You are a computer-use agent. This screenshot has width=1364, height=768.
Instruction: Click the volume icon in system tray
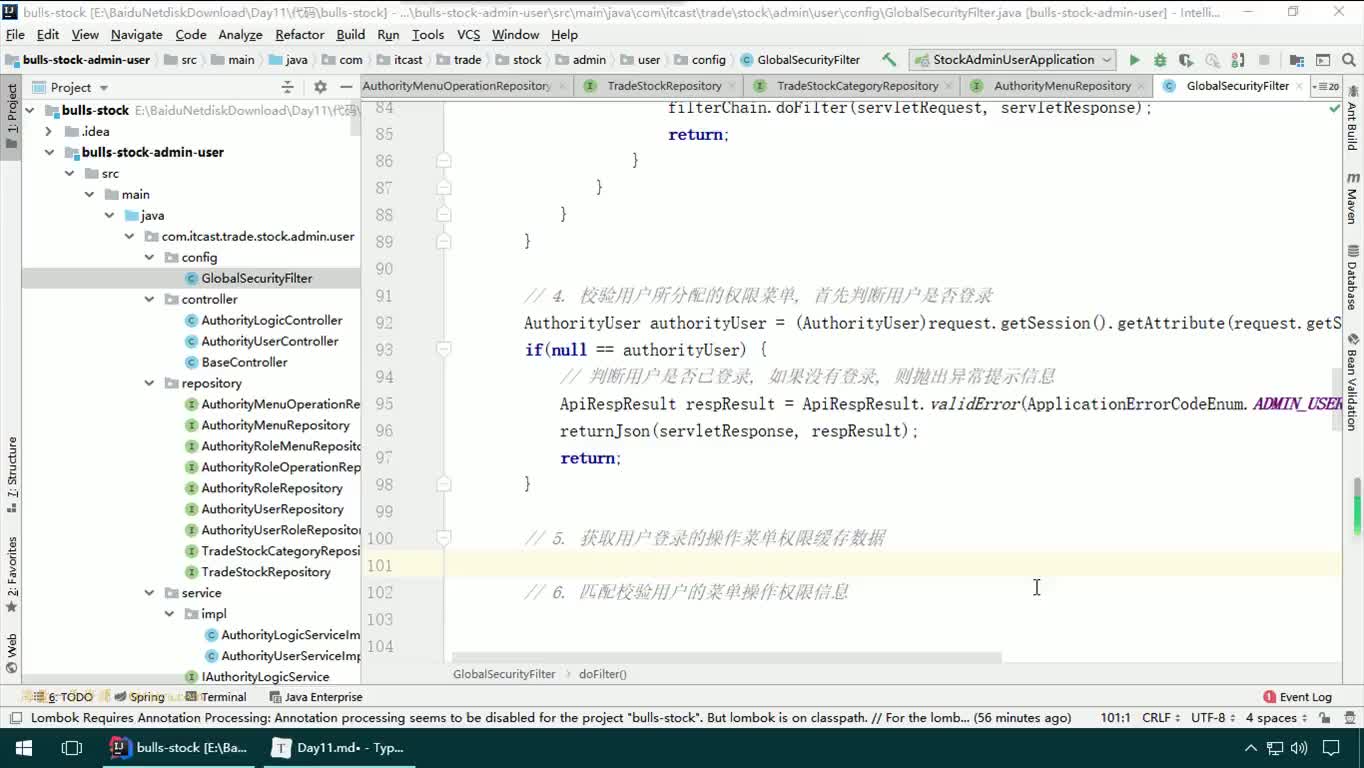pyautogui.click(x=1298, y=748)
